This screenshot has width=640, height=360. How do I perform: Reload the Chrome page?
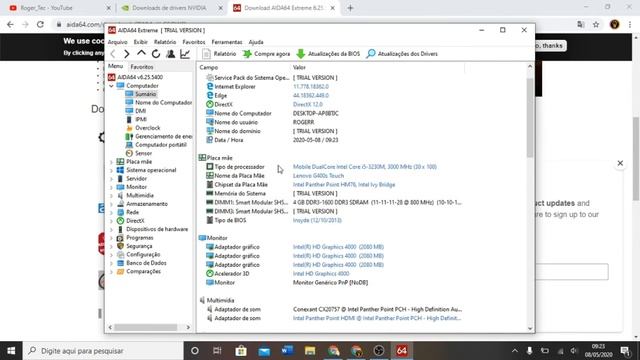40,24
